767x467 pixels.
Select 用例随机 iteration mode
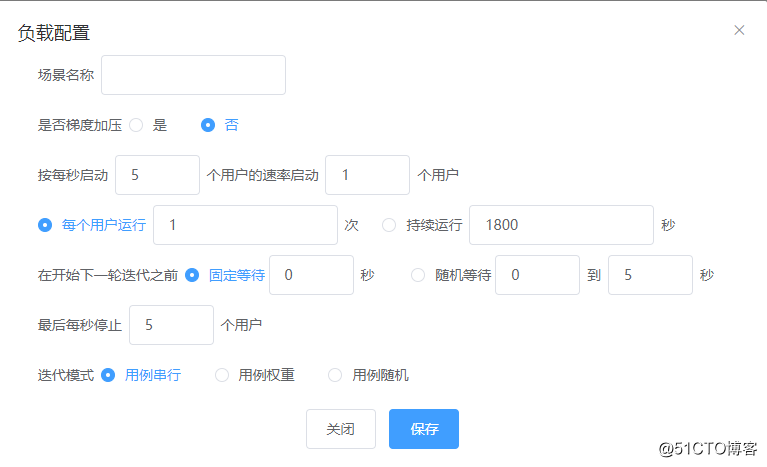point(335,375)
